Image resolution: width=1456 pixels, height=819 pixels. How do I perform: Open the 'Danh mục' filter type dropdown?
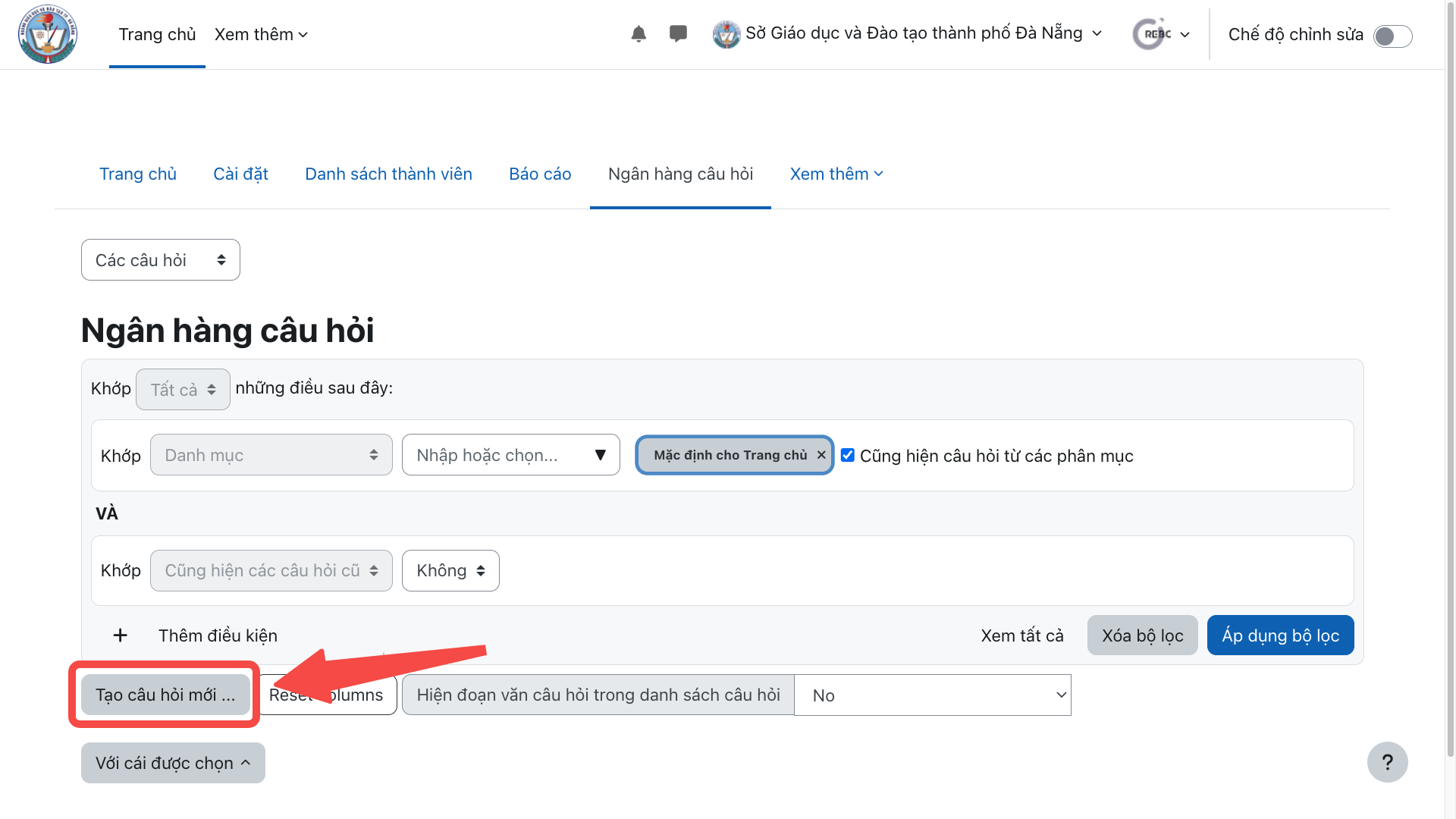[x=271, y=455]
